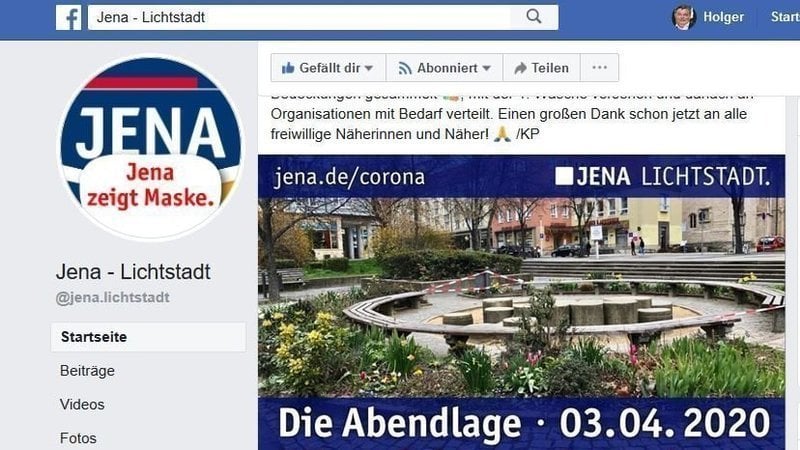Select the Startseite tab in sidebar
This screenshot has height=450, width=800.
[148, 337]
